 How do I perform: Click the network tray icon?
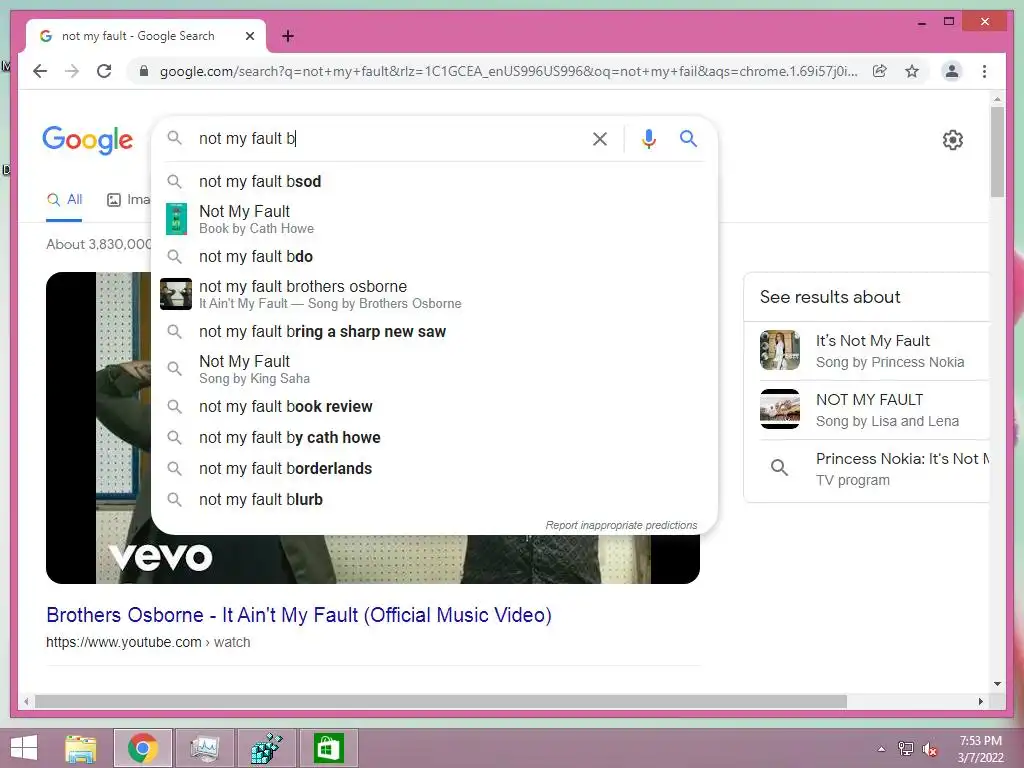click(x=905, y=749)
